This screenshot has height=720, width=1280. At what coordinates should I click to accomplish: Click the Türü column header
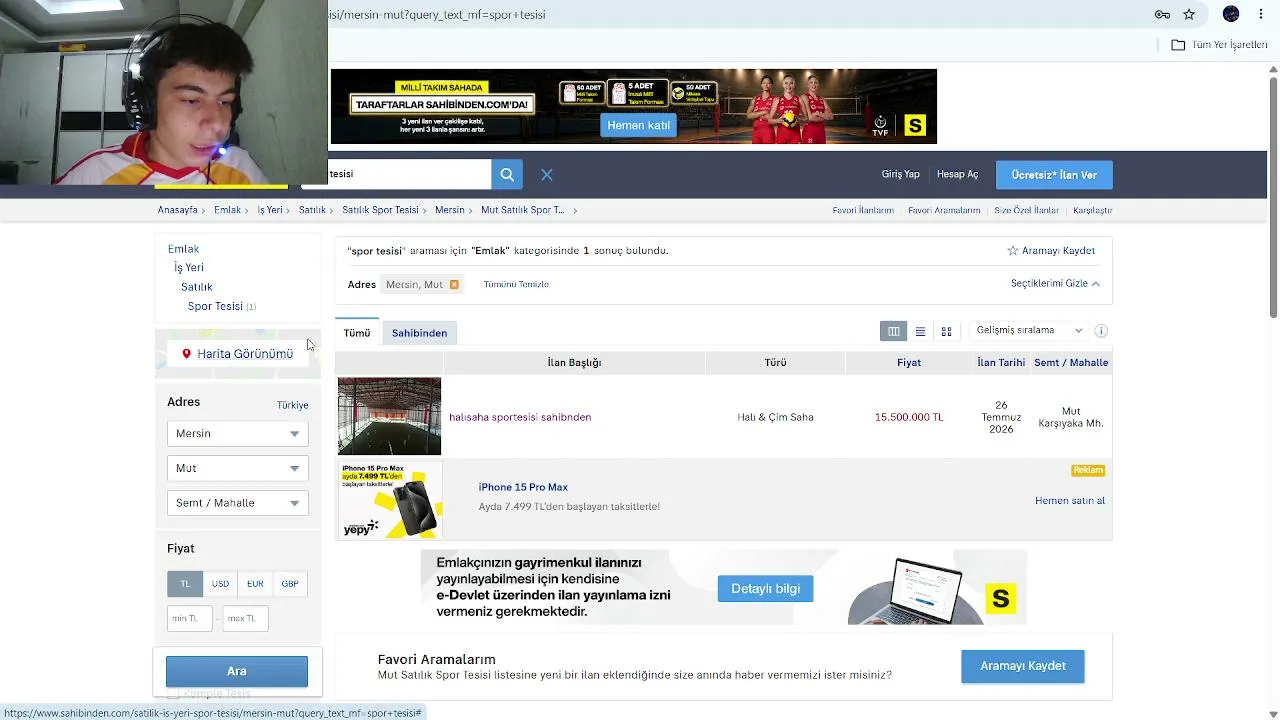[775, 362]
